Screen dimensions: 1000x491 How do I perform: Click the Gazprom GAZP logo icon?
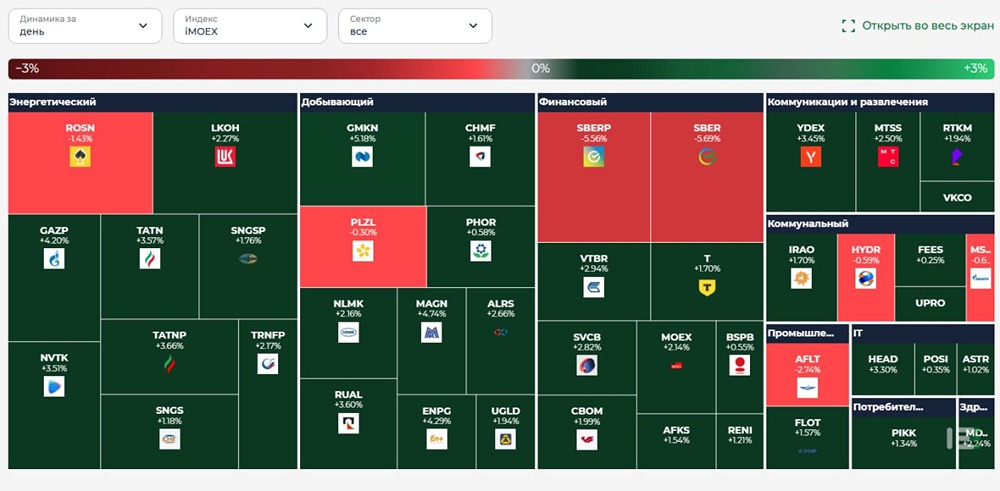click(x=54, y=258)
